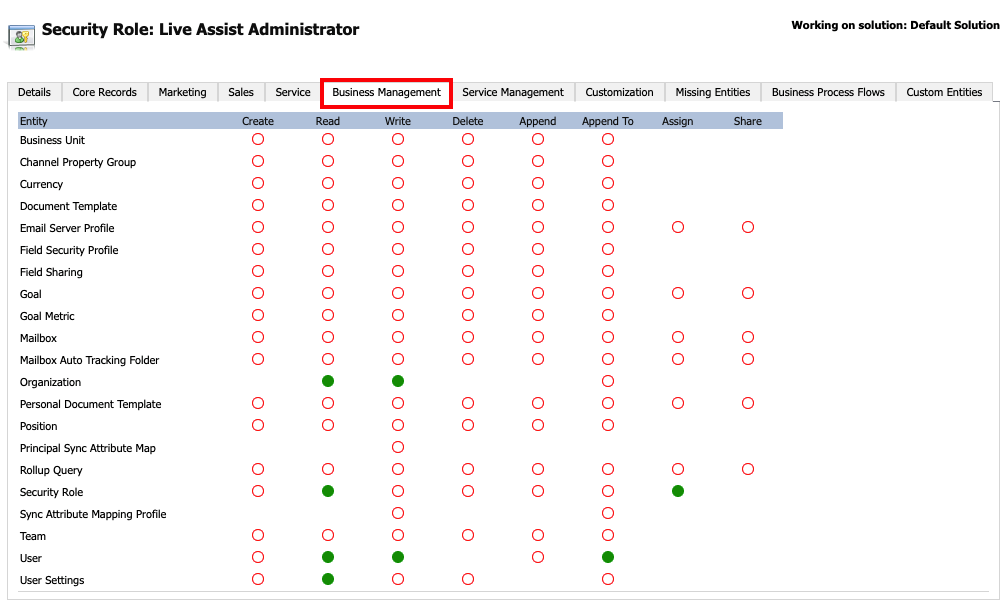
Task: Toggle Write privilege for Principal Sync Attribute Map
Action: click(x=398, y=447)
